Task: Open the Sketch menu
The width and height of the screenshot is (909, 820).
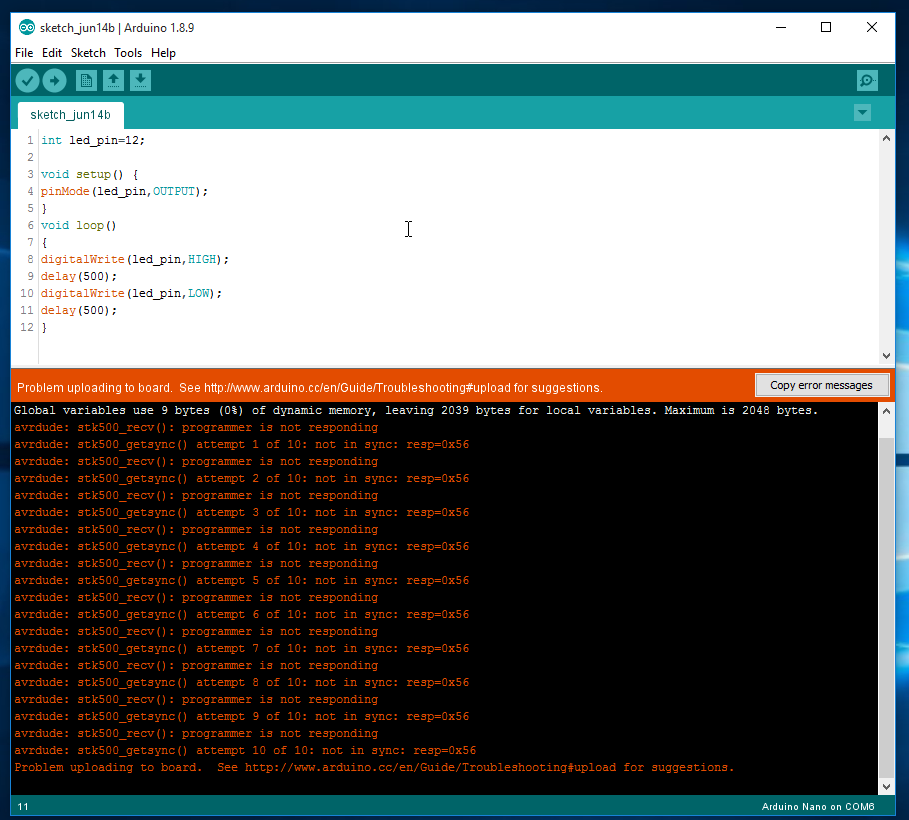Action: click(88, 53)
